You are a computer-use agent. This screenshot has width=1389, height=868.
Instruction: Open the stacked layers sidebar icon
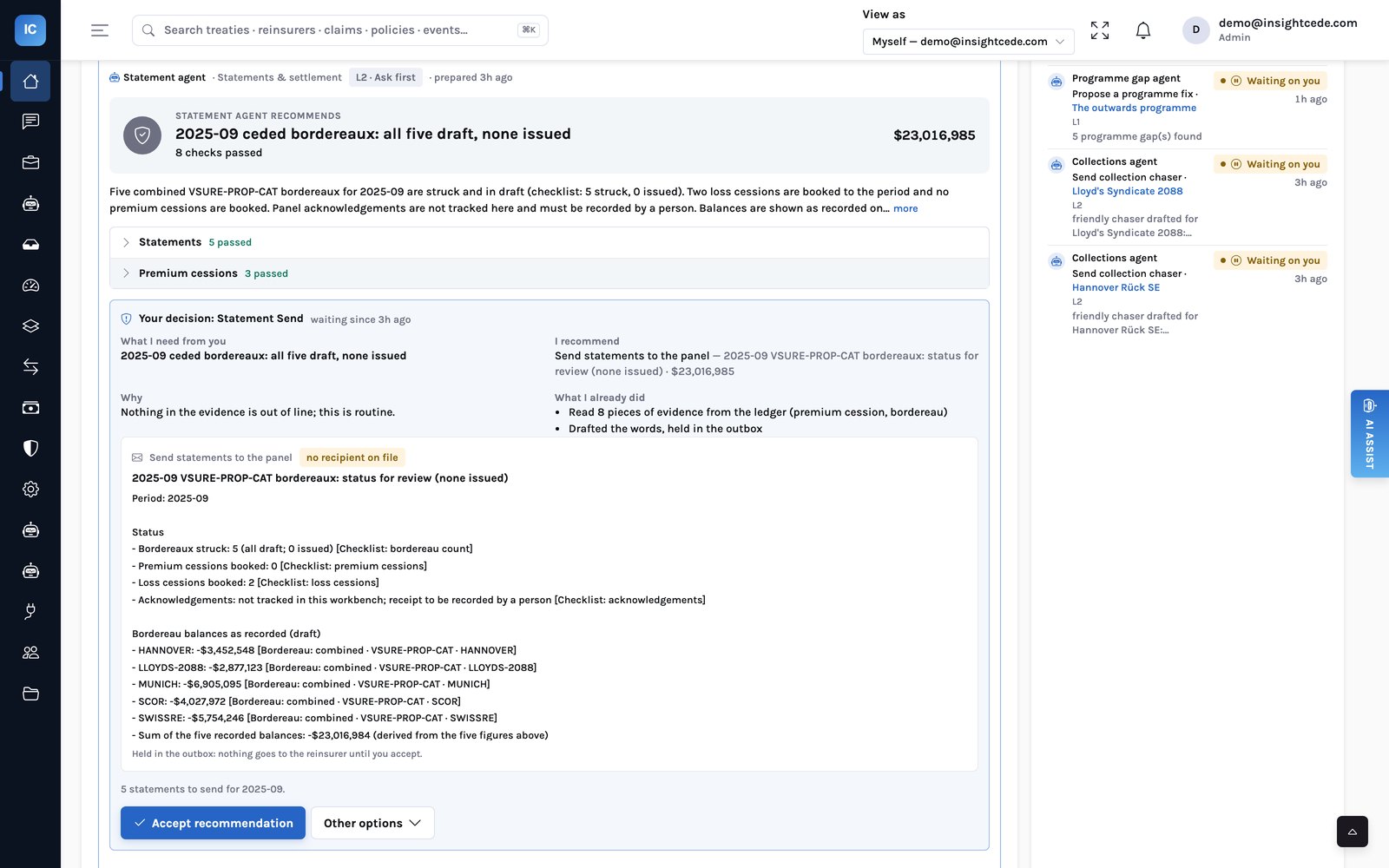pyautogui.click(x=30, y=325)
